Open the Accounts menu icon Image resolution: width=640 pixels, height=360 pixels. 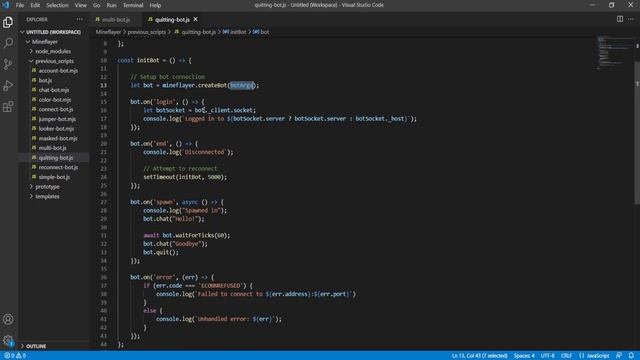(x=8, y=319)
